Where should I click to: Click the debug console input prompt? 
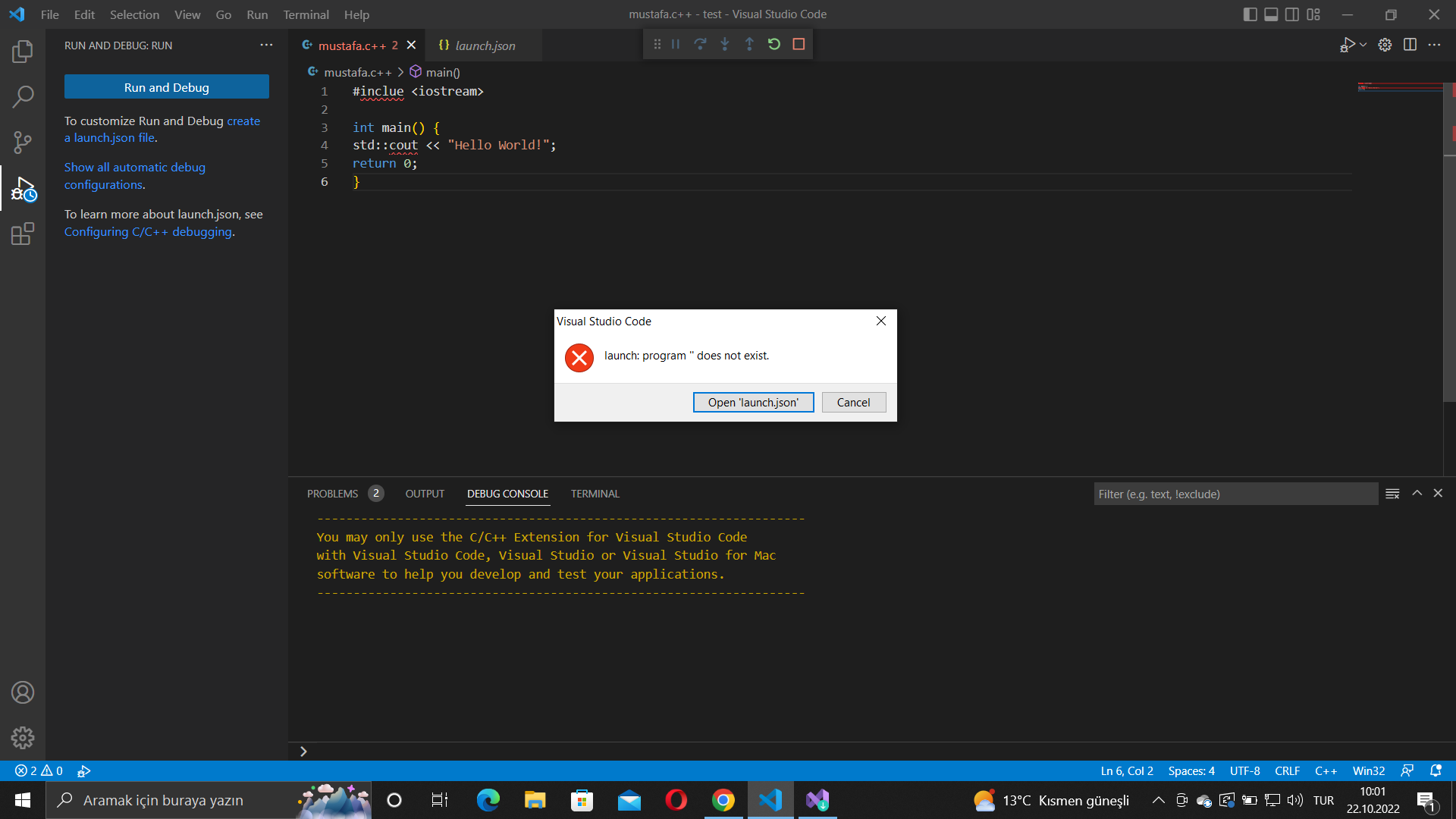(x=872, y=752)
